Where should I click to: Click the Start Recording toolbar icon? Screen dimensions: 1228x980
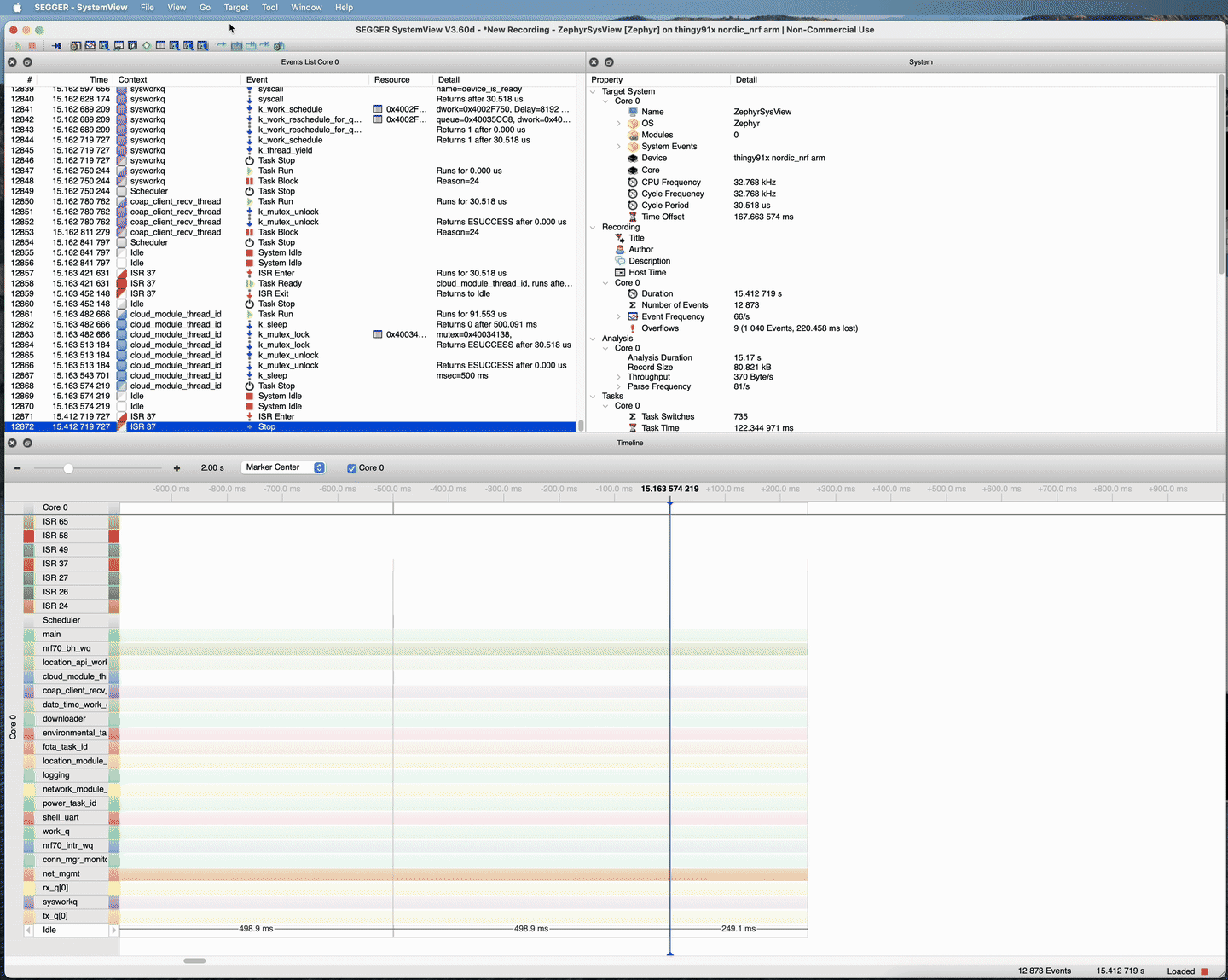click(17, 45)
